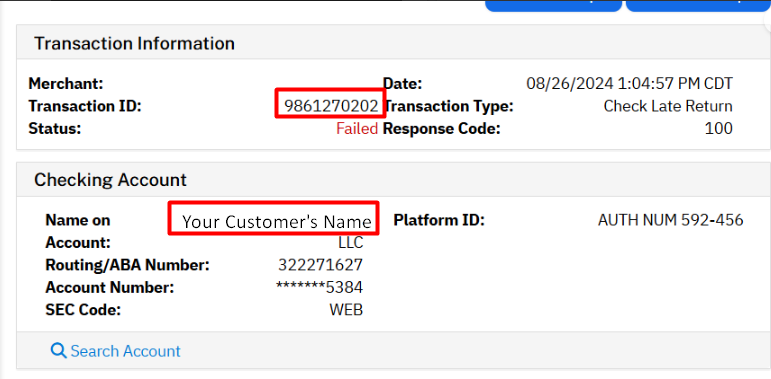
Task: Click the LLC text under account name
Action: pos(351,242)
